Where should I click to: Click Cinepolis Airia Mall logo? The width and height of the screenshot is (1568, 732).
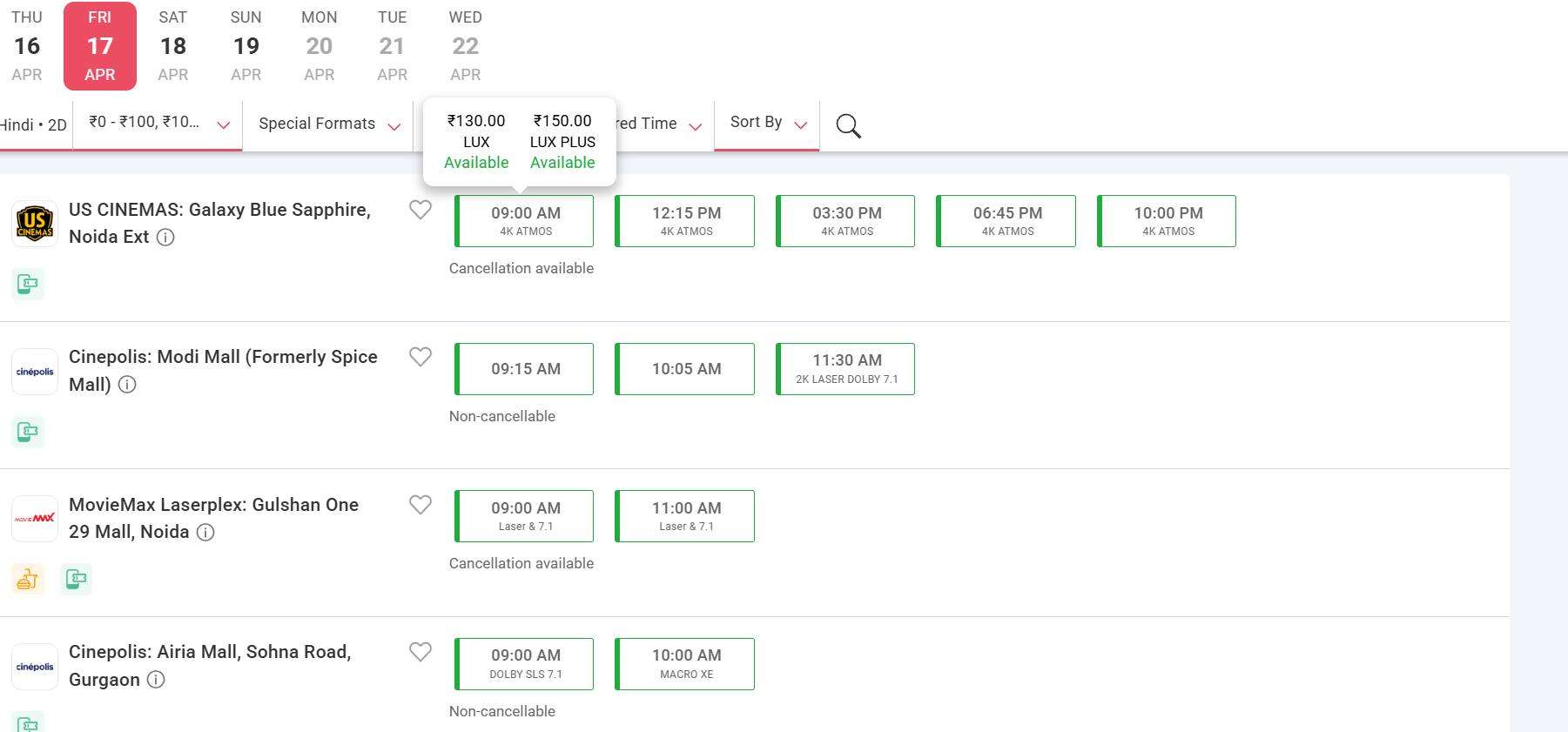tap(35, 667)
